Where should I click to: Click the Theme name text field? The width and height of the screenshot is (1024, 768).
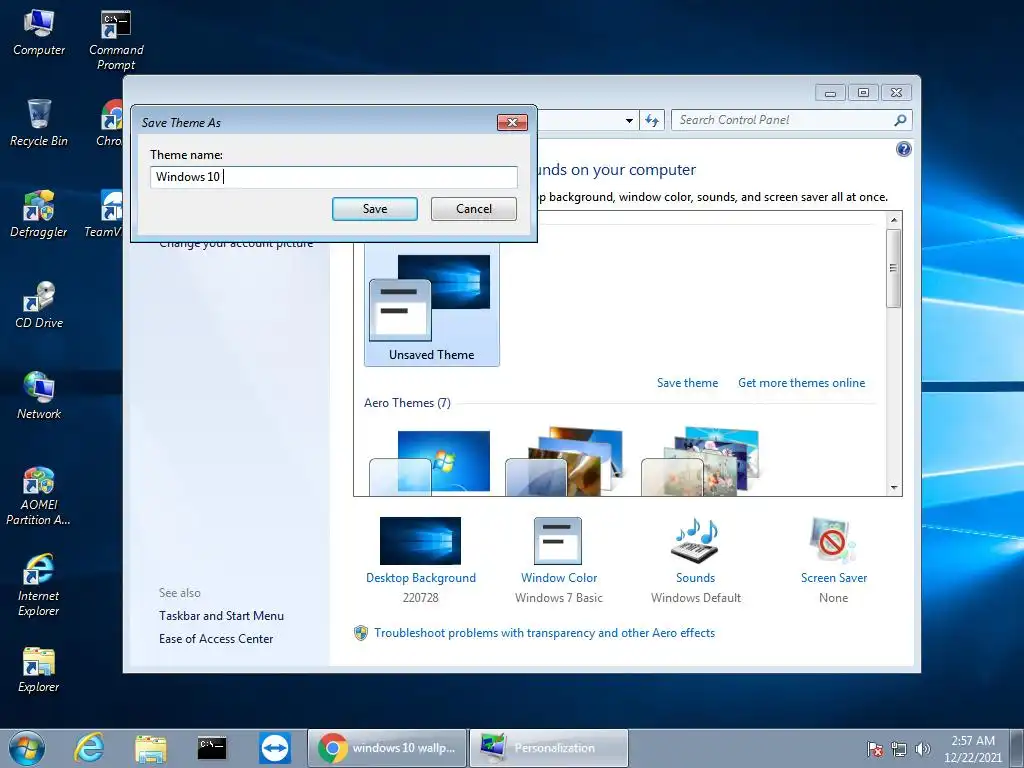click(334, 177)
